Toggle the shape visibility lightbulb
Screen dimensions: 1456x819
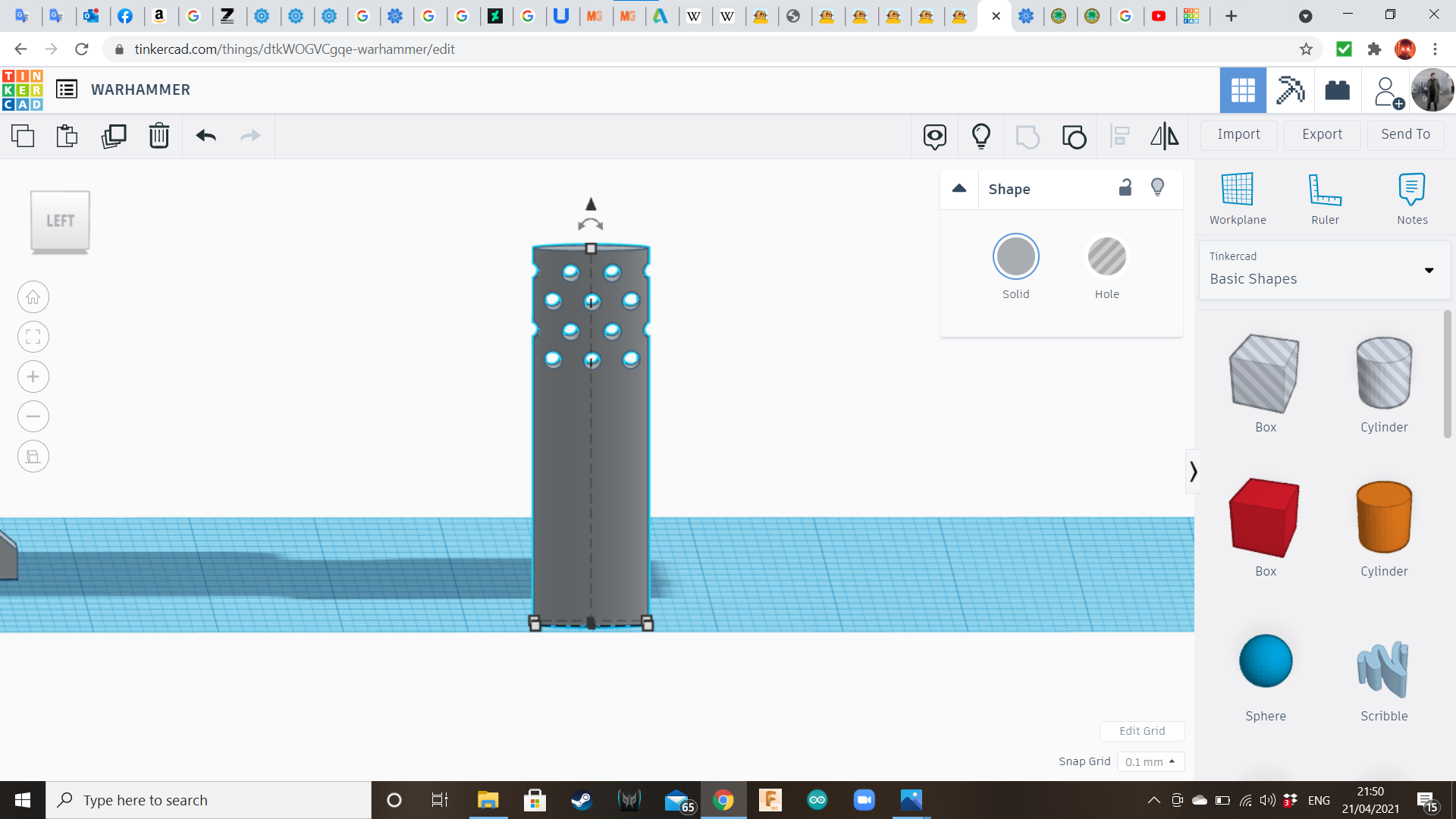click(x=1157, y=187)
